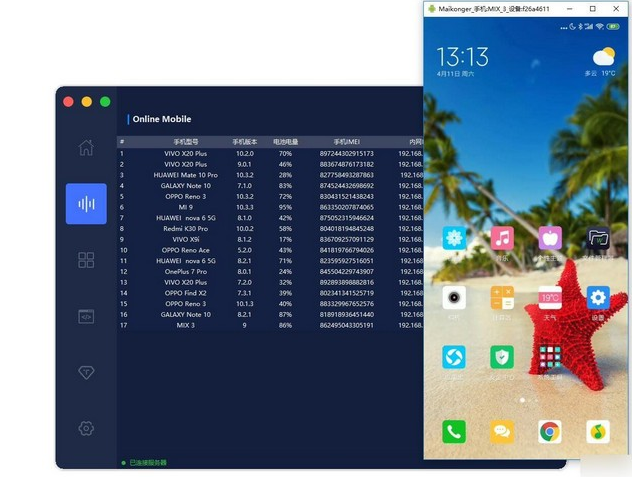Click the red macOS-style close dot
The image size is (632, 477).
69,102
